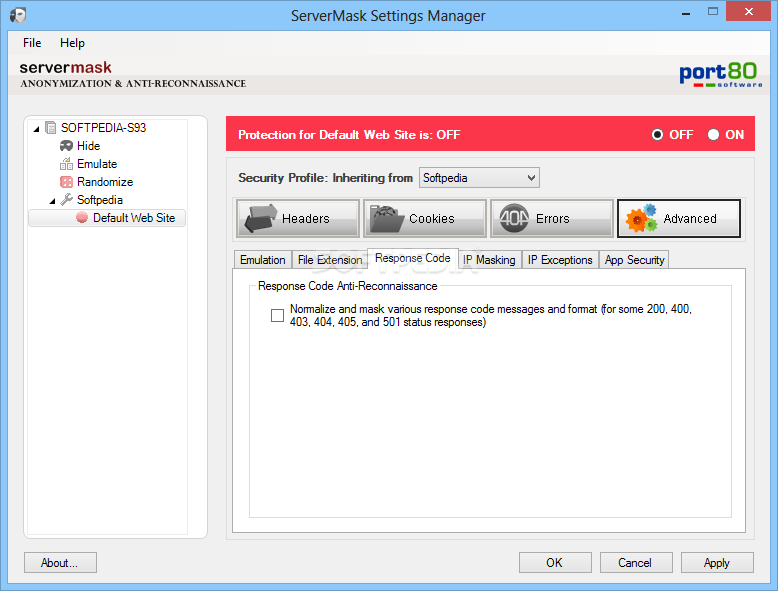
Task: Collapse the Softpedia profile tree node
Action: pos(52,201)
